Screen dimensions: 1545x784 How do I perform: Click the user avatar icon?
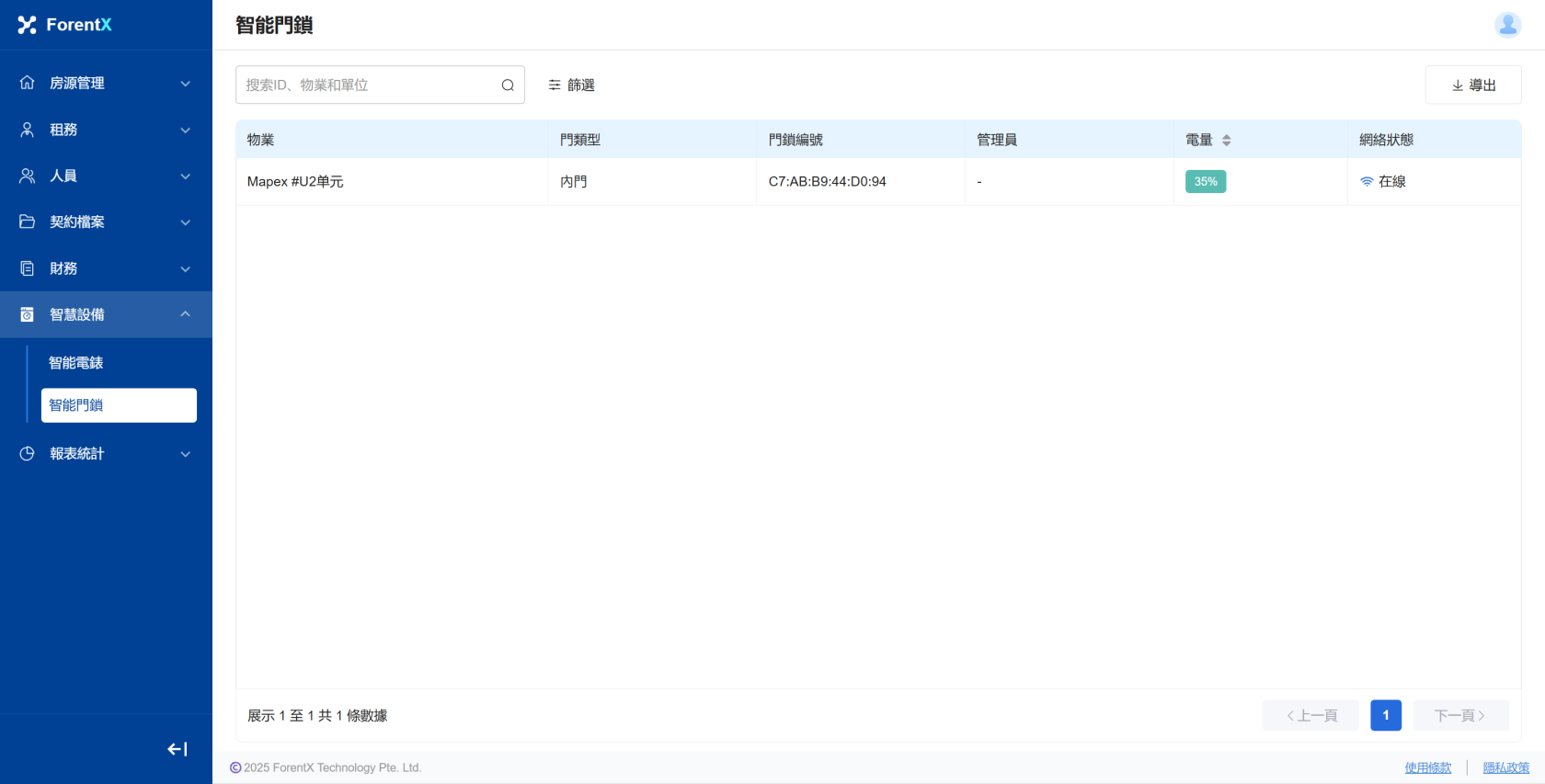(1507, 25)
